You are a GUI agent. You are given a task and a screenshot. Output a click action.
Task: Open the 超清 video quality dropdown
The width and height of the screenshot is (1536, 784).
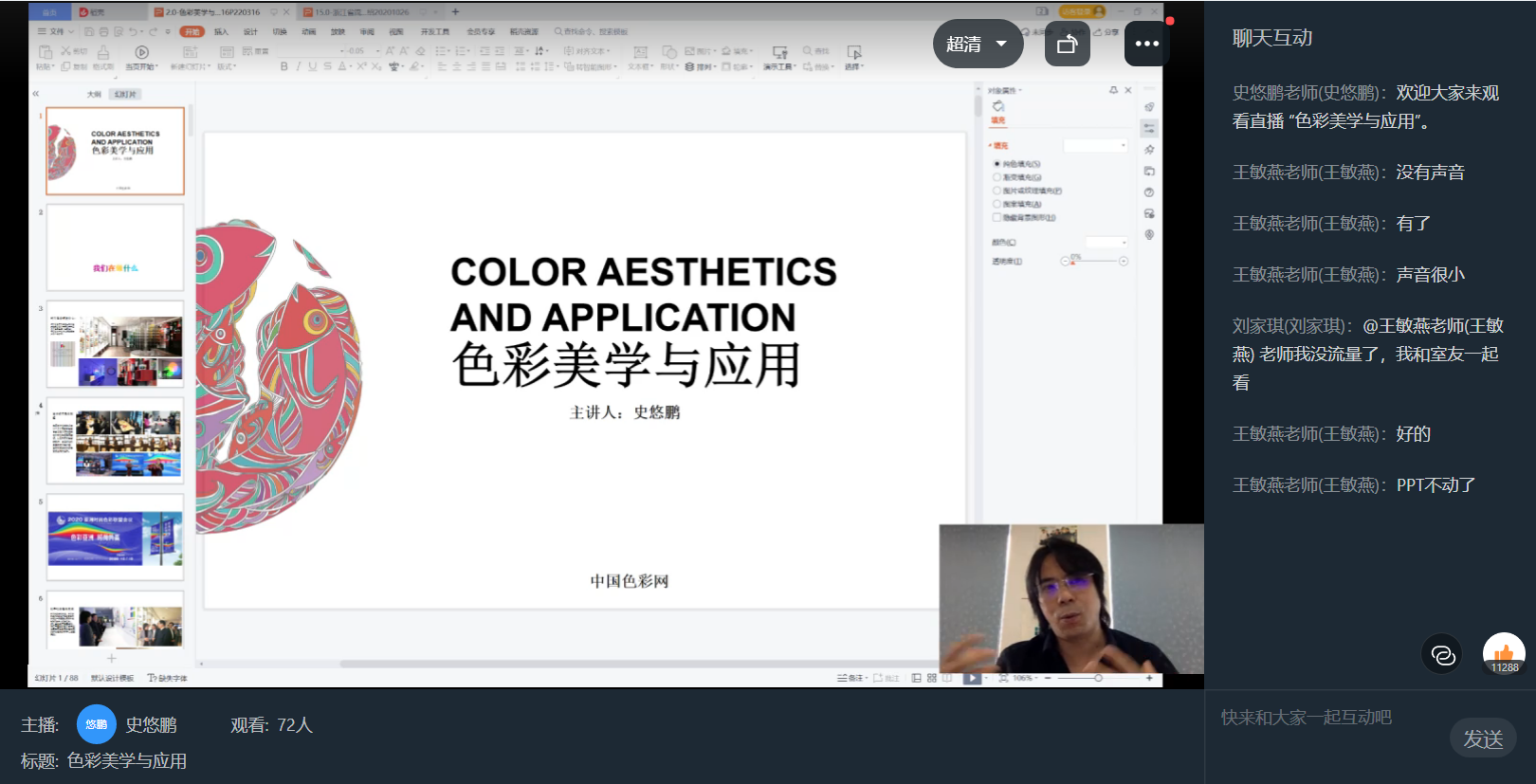[978, 44]
